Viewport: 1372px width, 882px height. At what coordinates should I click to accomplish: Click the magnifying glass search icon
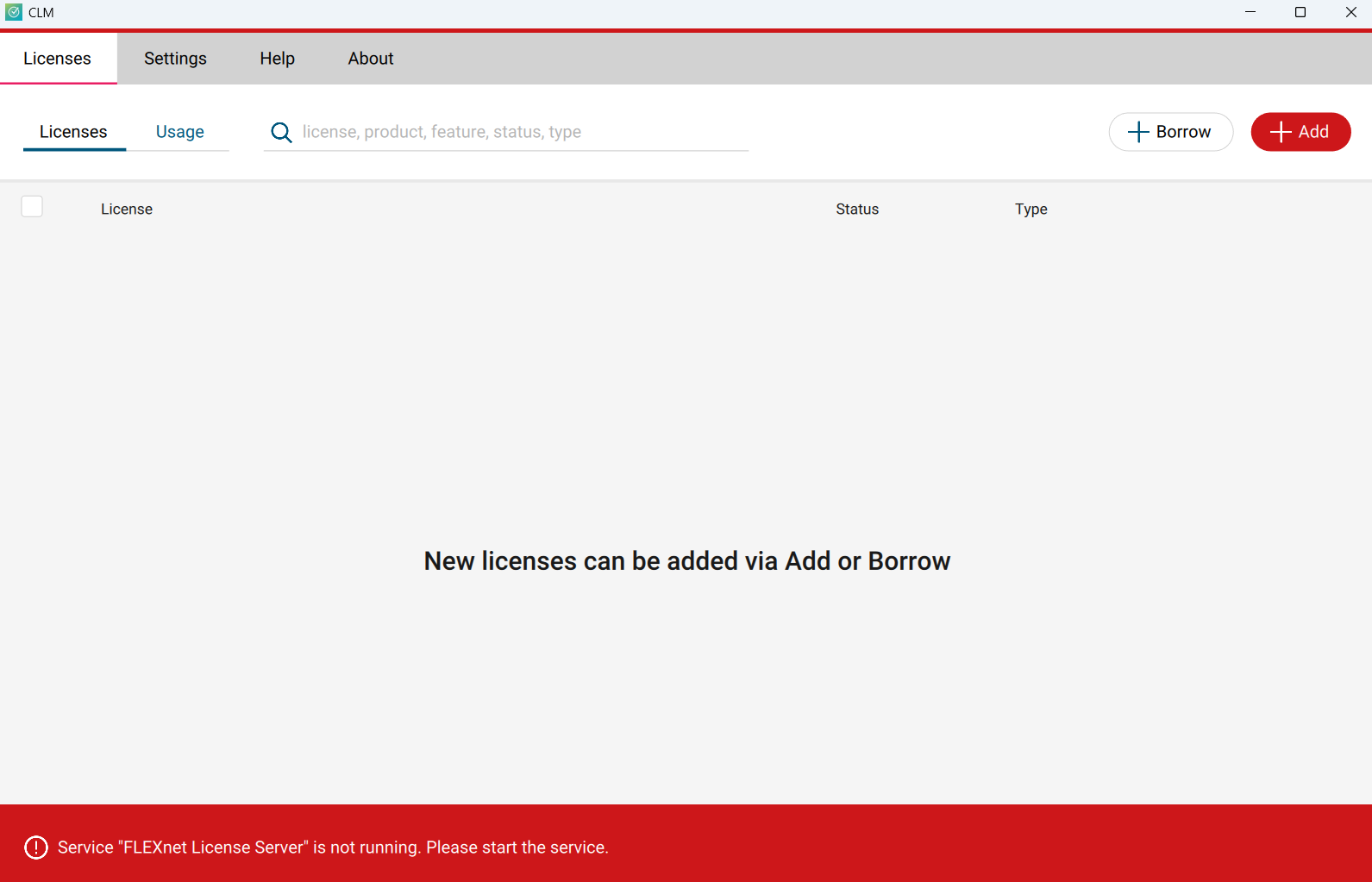point(281,132)
